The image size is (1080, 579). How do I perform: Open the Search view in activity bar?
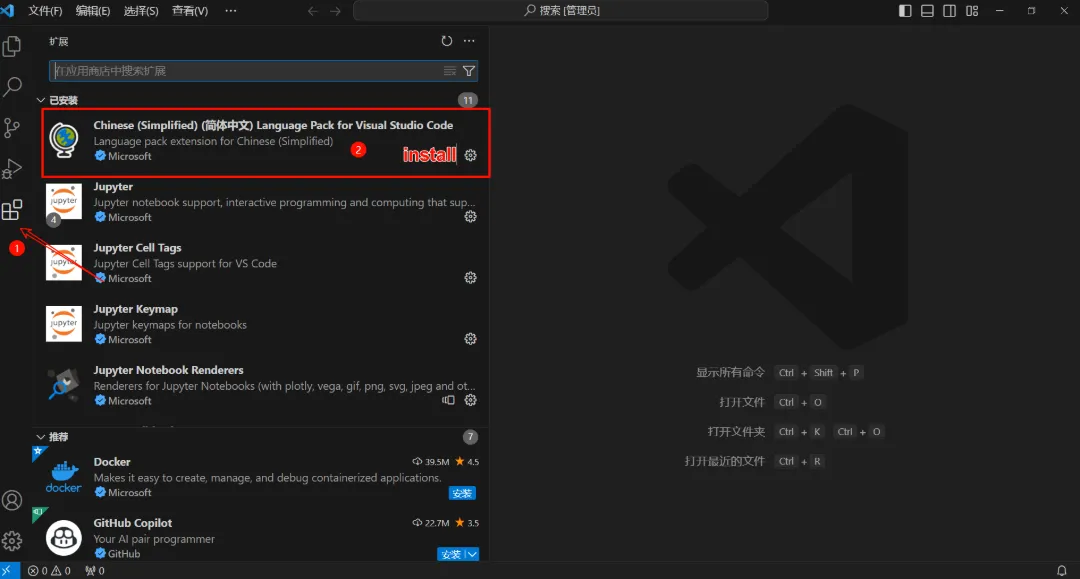[x=12, y=87]
